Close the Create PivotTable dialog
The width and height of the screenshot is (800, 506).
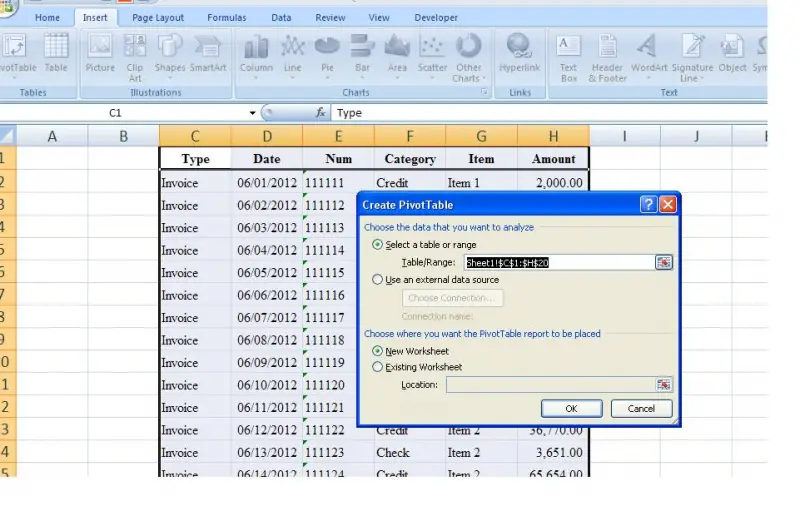pos(668,205)
